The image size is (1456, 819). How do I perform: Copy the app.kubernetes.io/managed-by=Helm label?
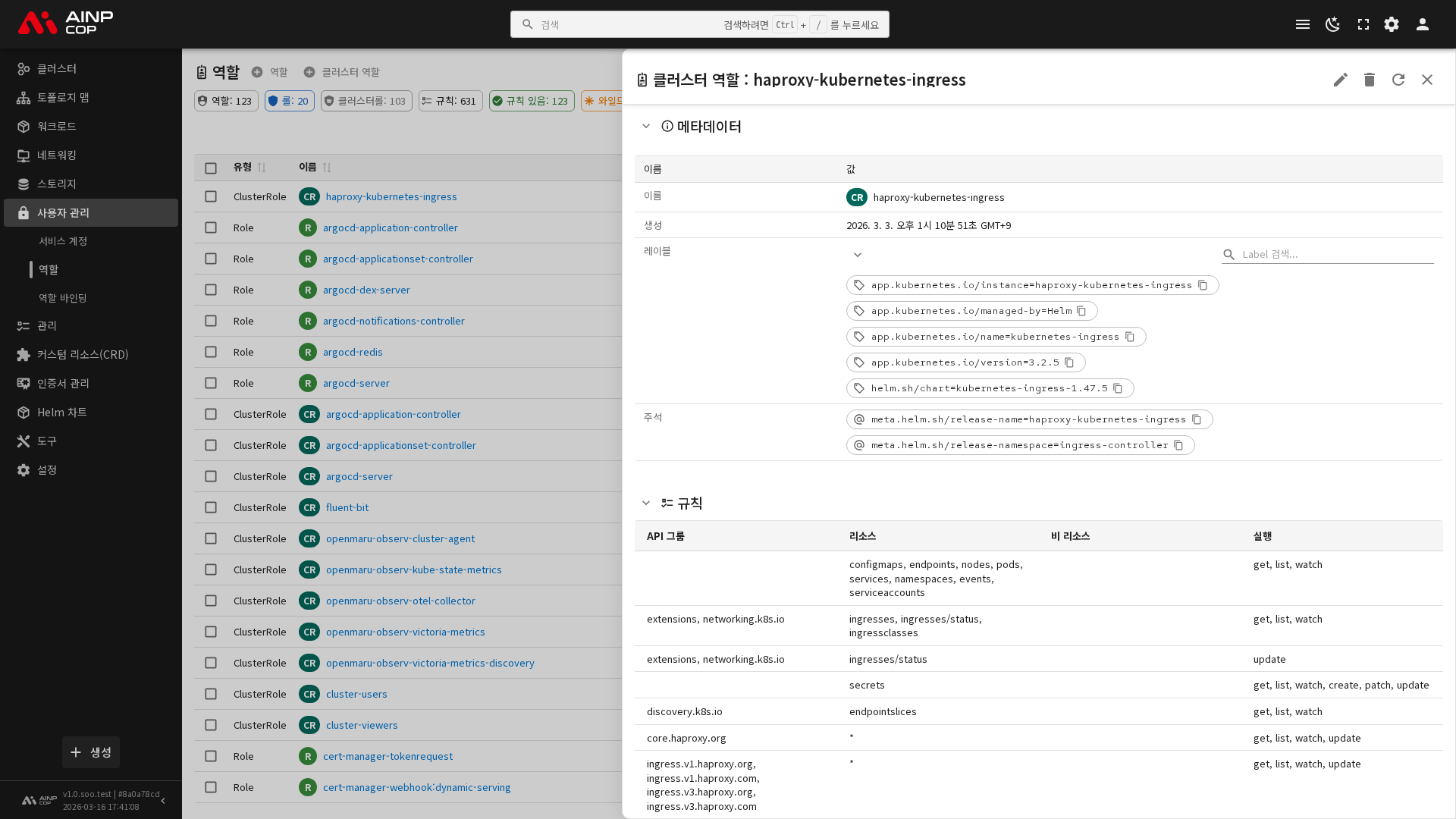[1081, 311]
